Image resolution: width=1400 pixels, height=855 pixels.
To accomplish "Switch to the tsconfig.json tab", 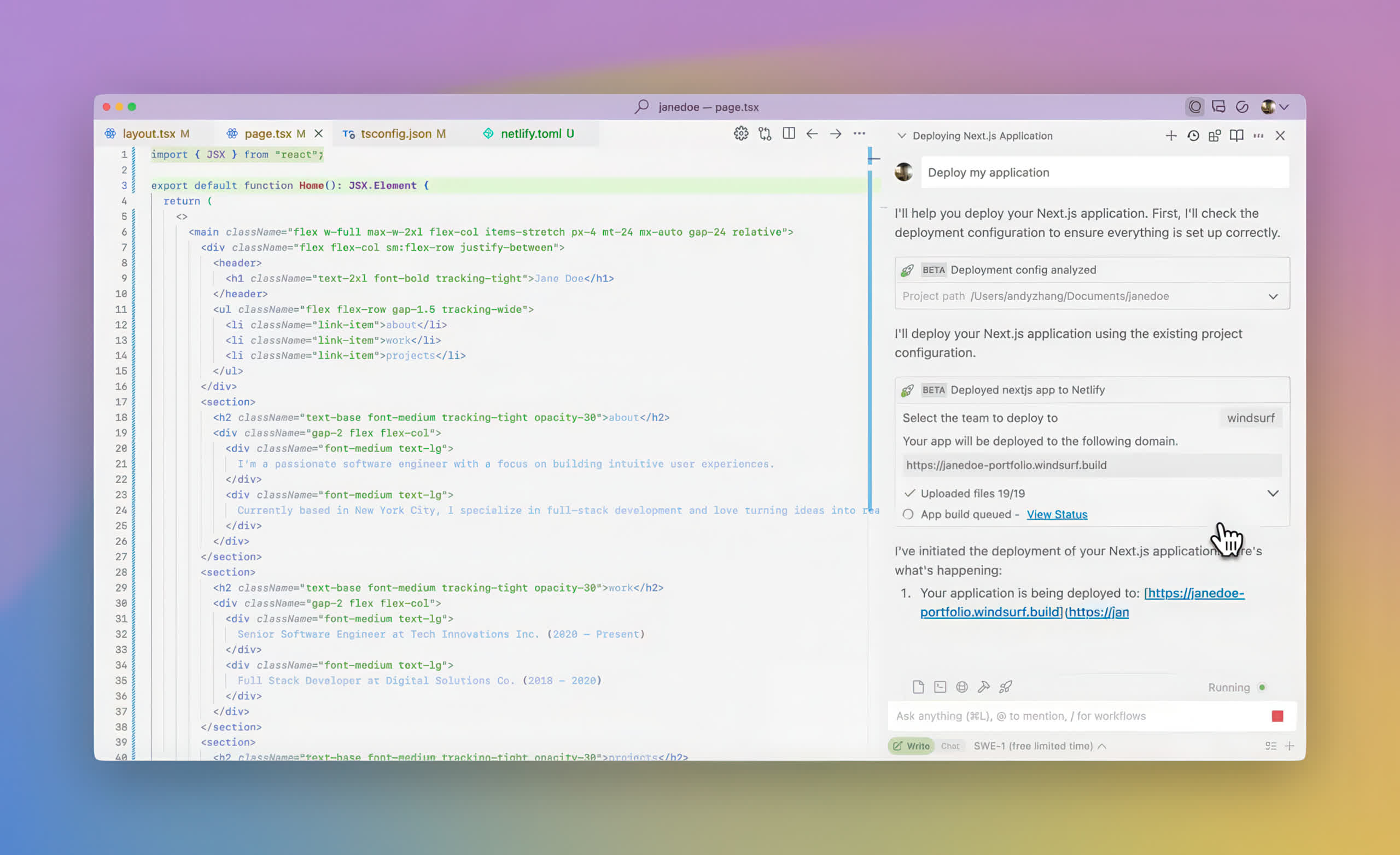I will (x=402, y=133).
